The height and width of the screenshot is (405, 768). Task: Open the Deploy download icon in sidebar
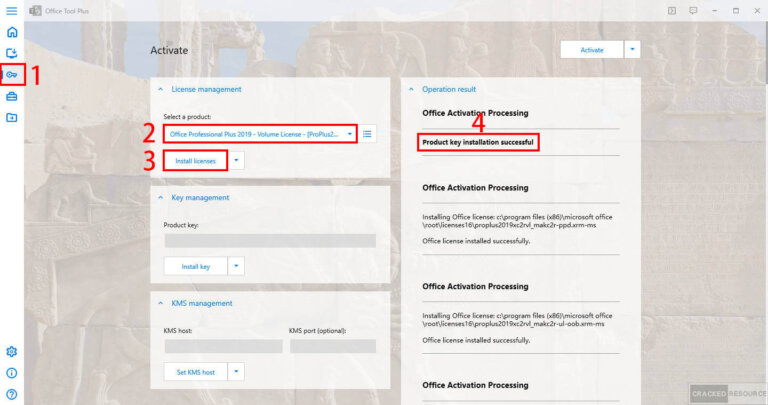point(11,53)
